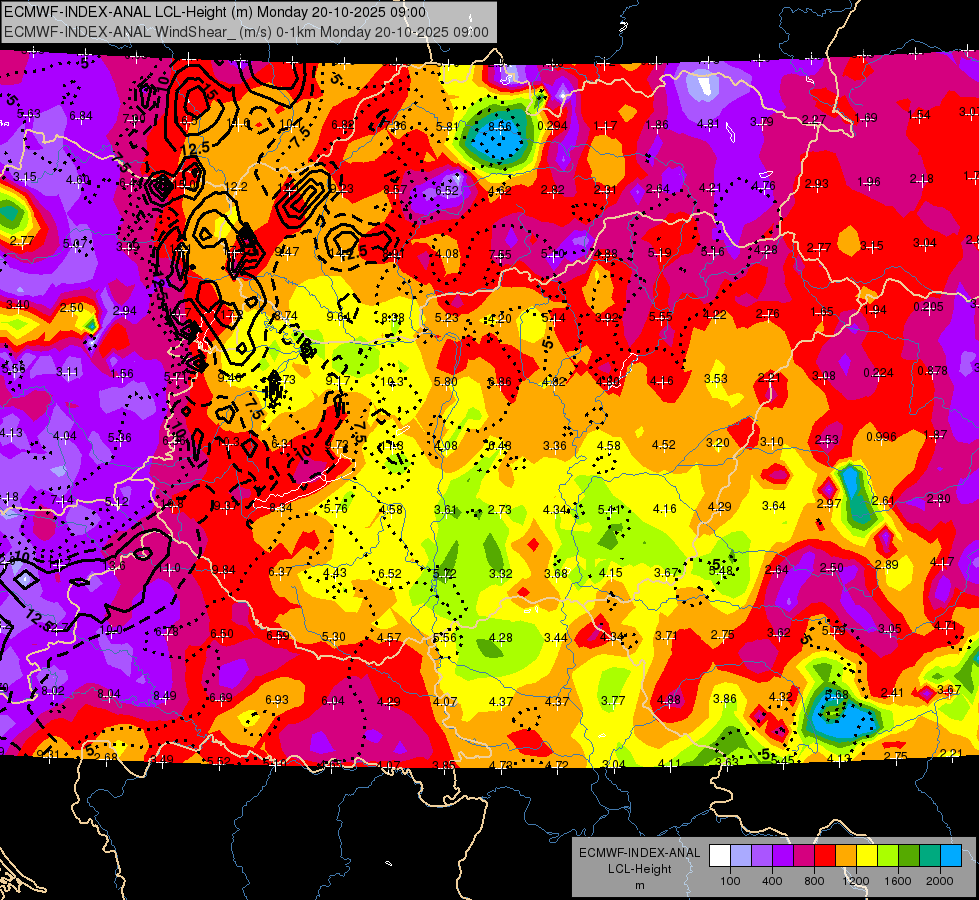Click the wind shear value 0.996
The image size is (979, 900).
881,437
